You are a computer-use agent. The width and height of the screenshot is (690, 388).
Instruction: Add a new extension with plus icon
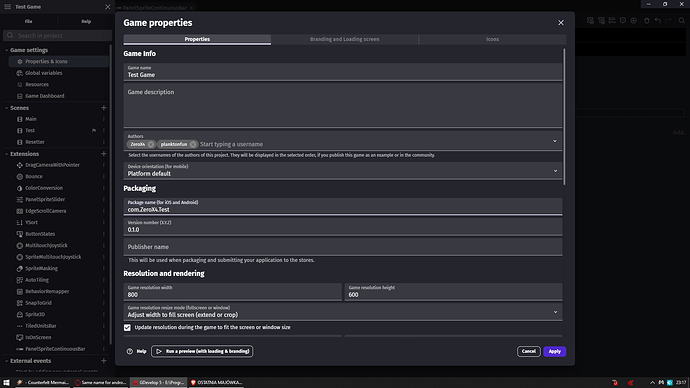103,154
